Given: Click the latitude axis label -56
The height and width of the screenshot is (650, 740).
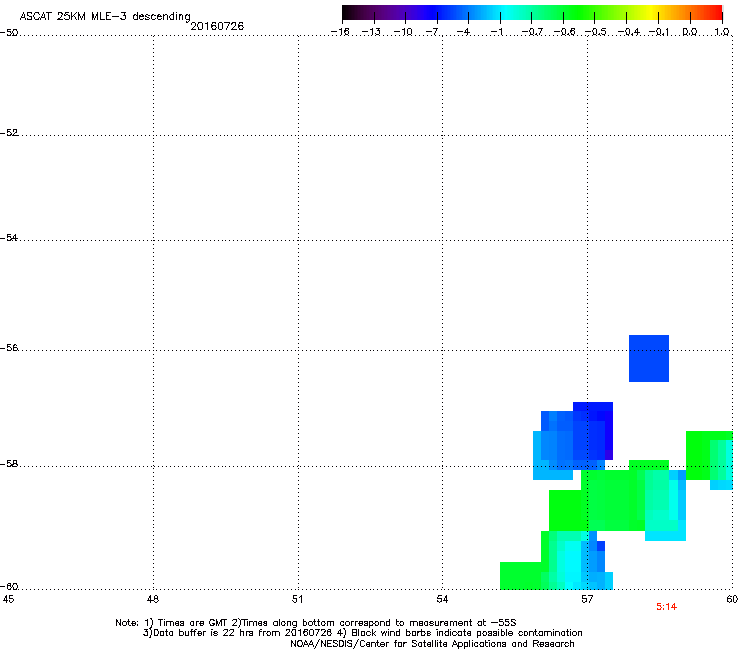Looking at the screenshot, I should [x=9, y=348].
